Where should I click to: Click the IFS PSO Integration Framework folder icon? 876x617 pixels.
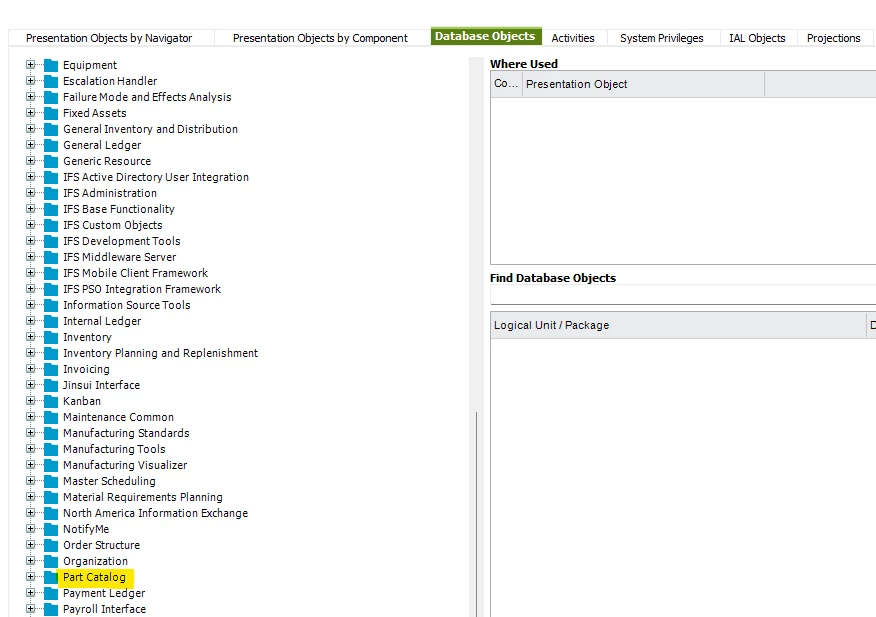(51, 289)
